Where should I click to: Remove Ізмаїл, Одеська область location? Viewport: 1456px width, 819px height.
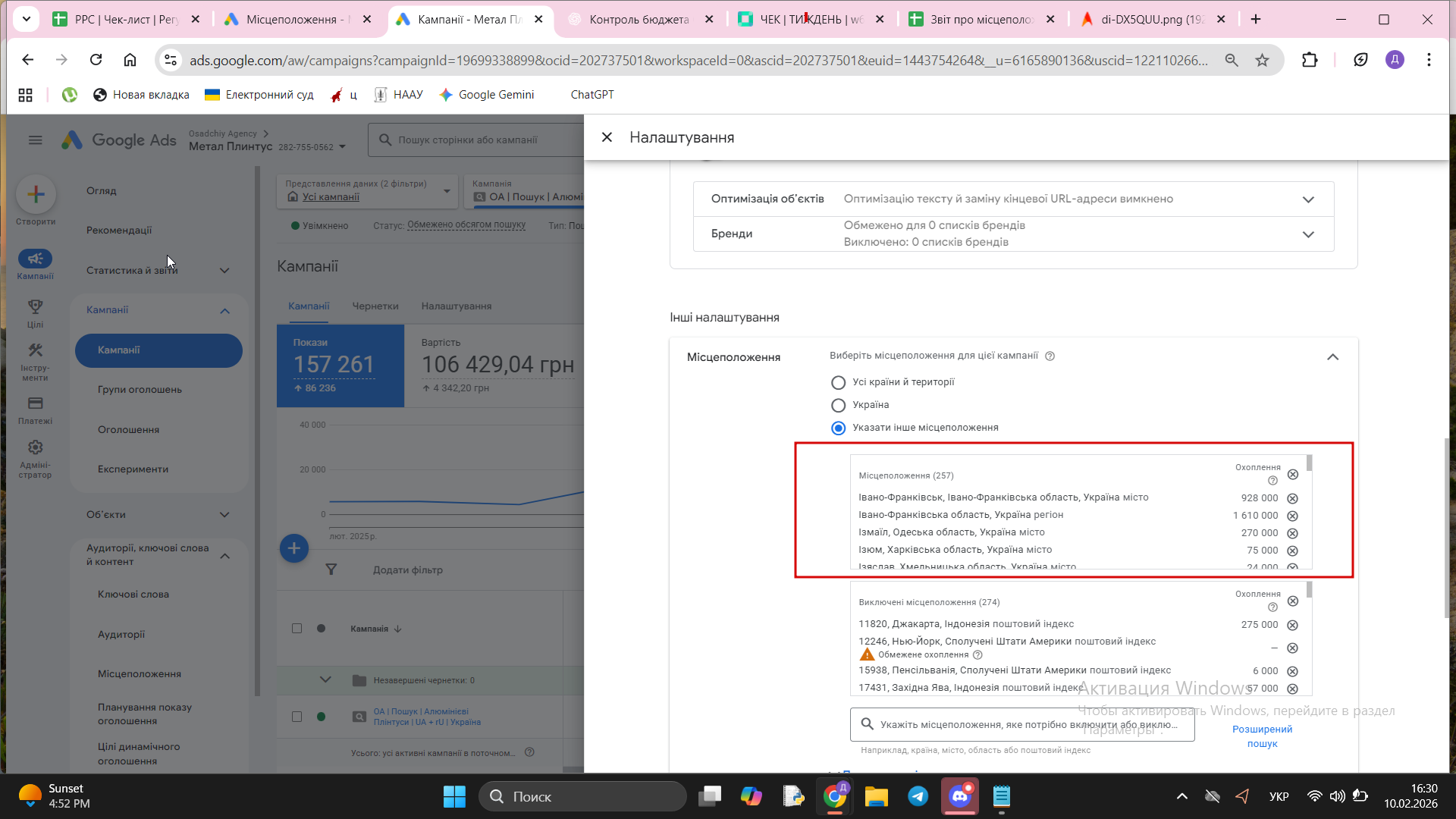coord(1292,533)
